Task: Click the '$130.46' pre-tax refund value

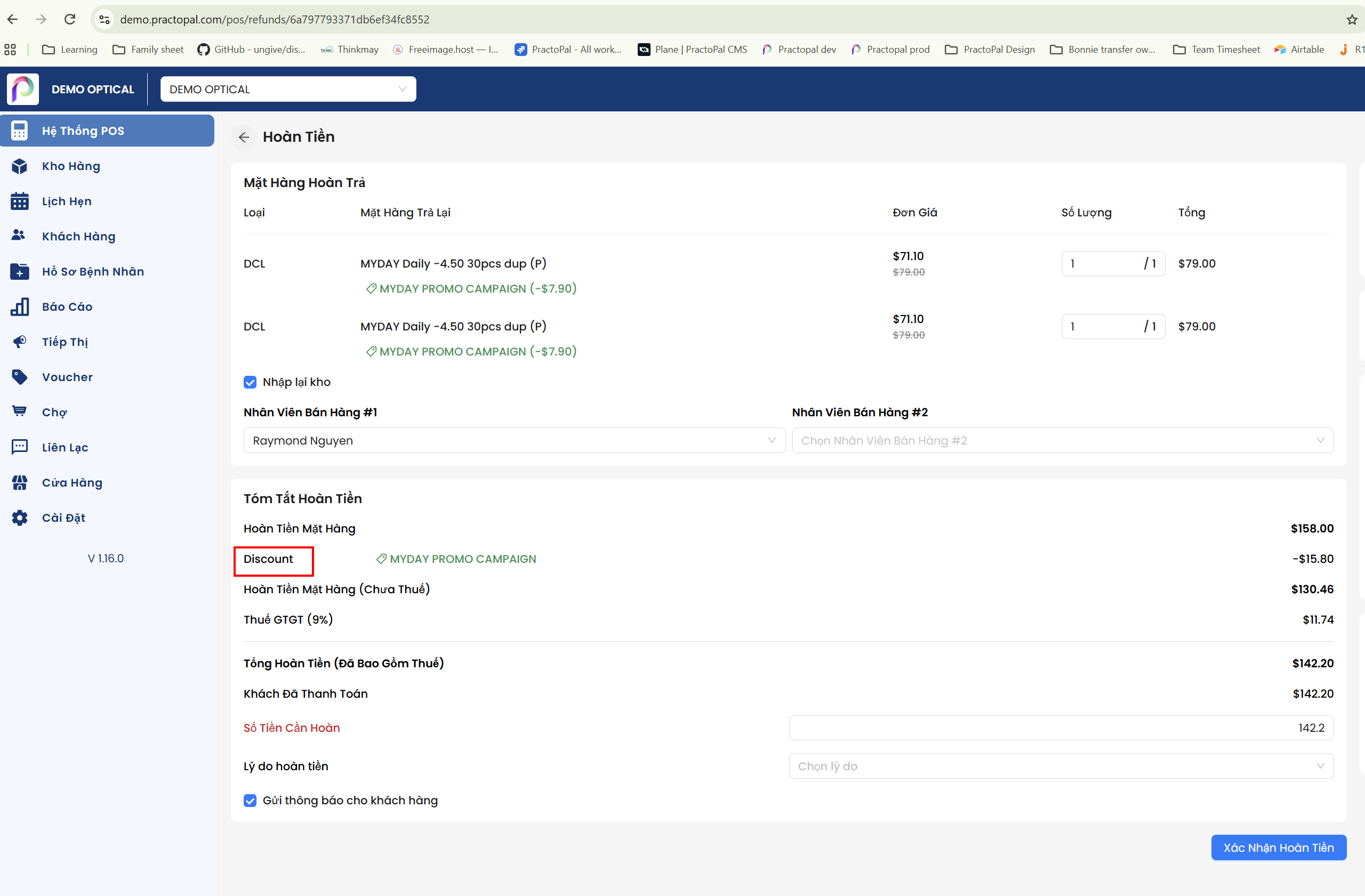Action: (x=1312, y=590)
